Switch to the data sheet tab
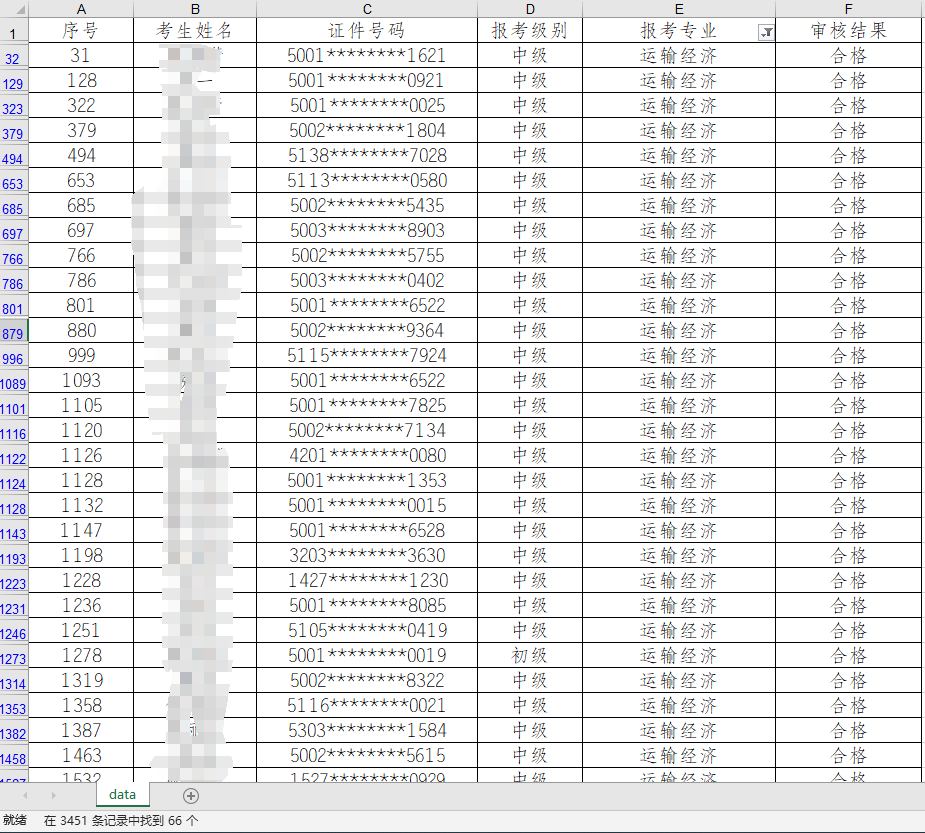Screen dimensions: 925x833 click(x=123, y=795)
